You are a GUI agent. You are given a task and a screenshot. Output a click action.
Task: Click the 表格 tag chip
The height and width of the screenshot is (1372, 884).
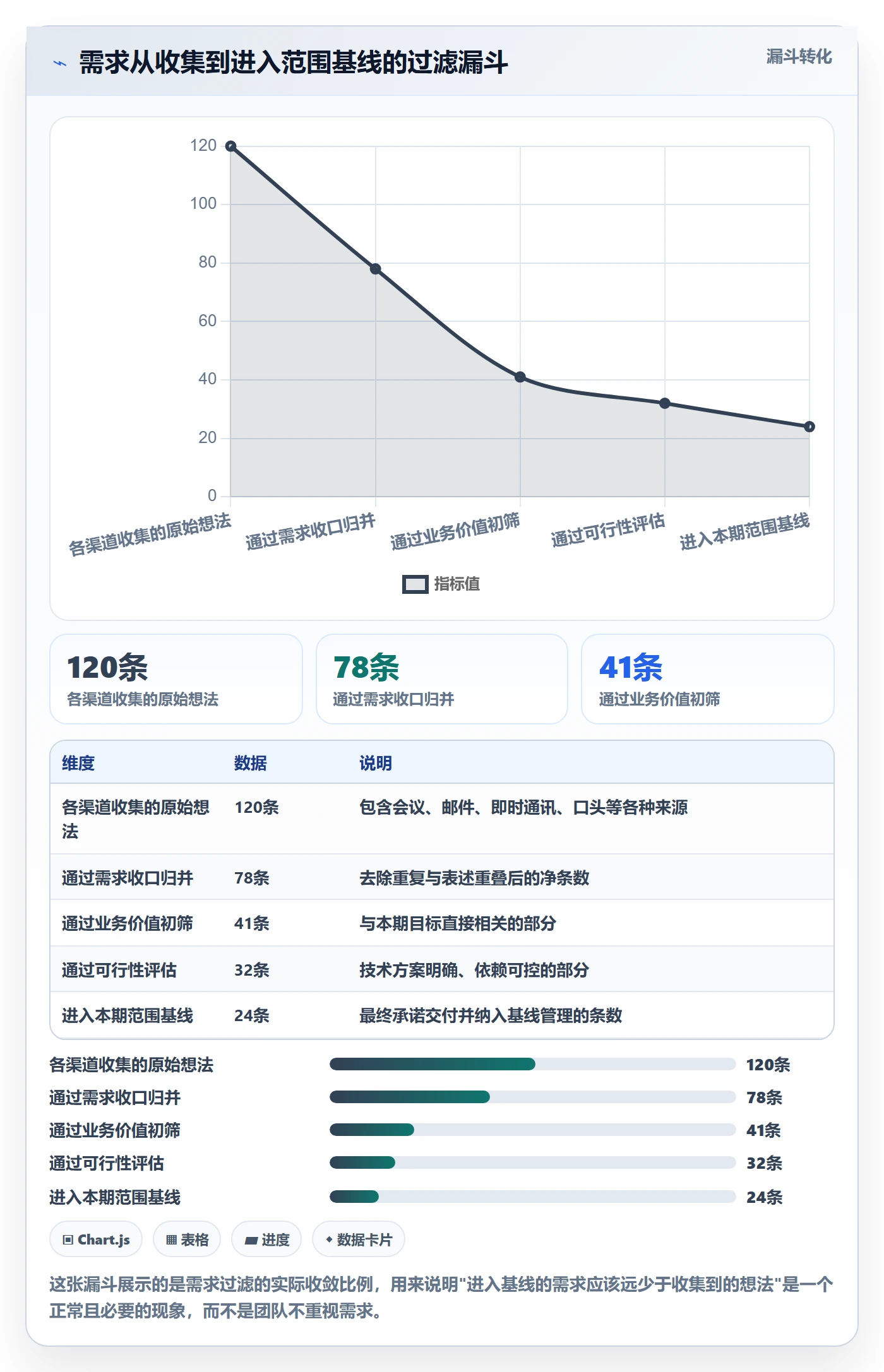(x=187, y=1239)
